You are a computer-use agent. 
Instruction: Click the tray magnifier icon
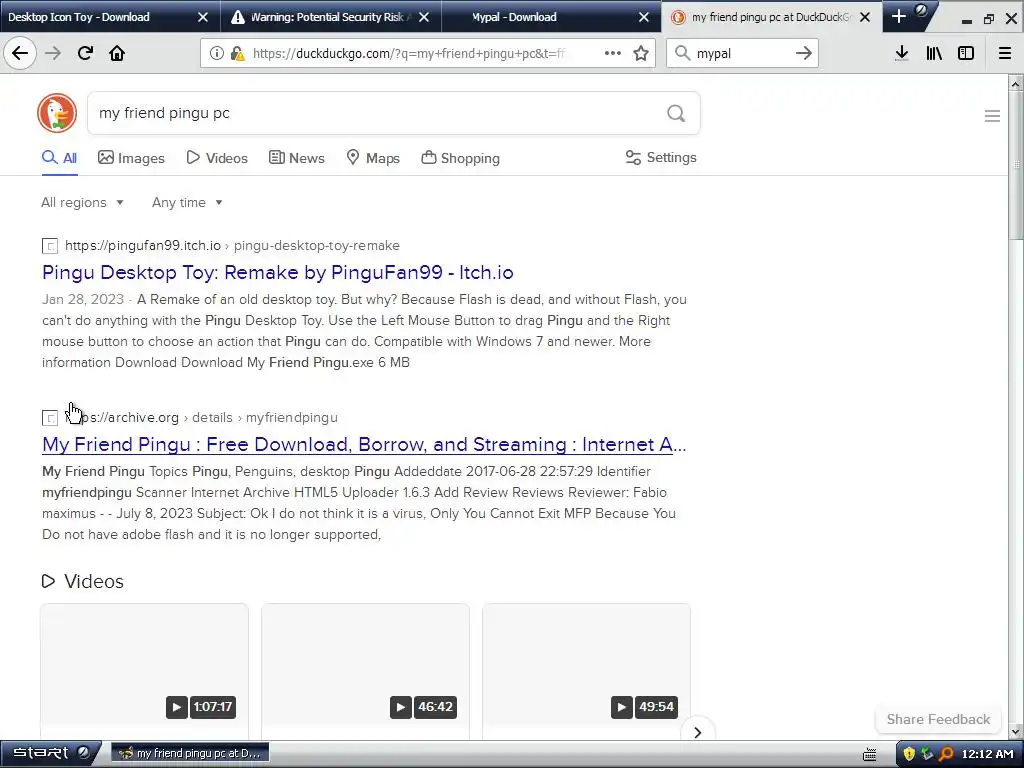(946, 754)
